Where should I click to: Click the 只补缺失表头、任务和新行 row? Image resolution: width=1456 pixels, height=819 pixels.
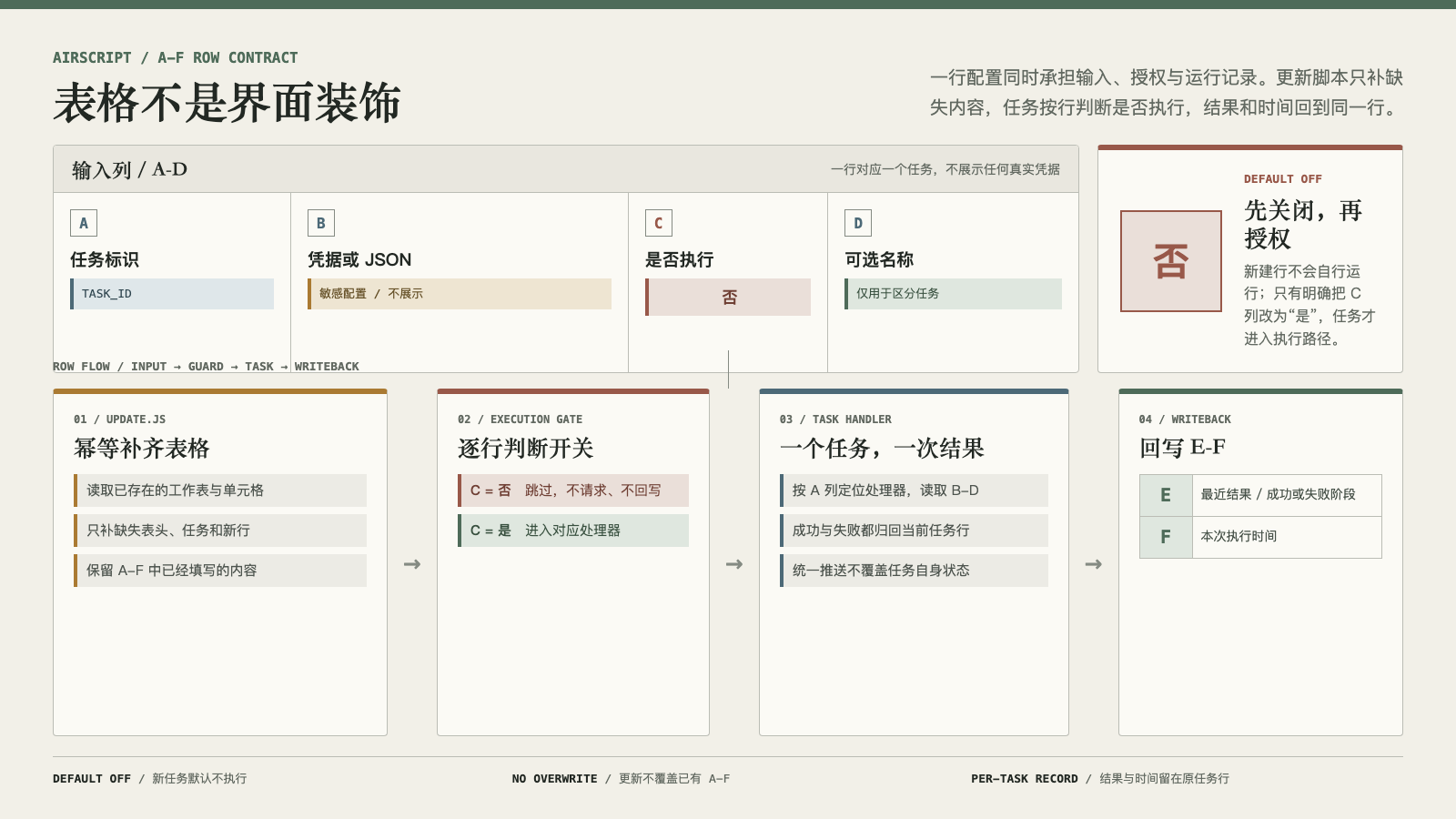click(x=220, y=531)
